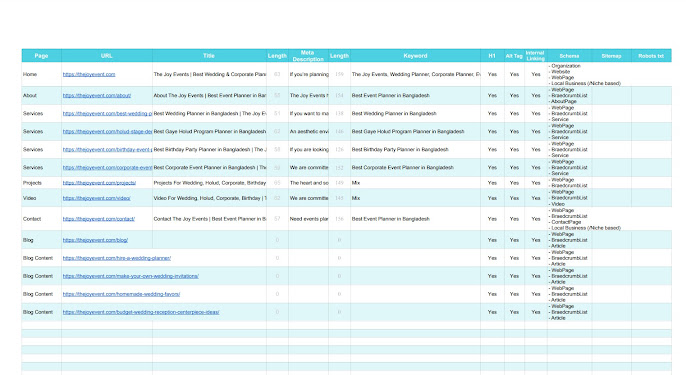The width and height of the screenshot is (686, 375).
Task: Select the Page column header
Action: click(42, 56)
